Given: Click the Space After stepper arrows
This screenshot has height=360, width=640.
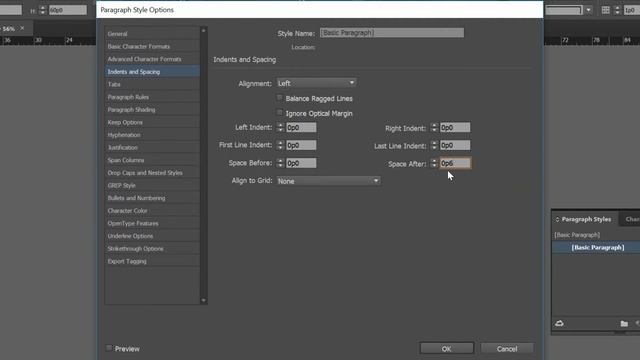Looking at the screenshot, I should [434, 163].
